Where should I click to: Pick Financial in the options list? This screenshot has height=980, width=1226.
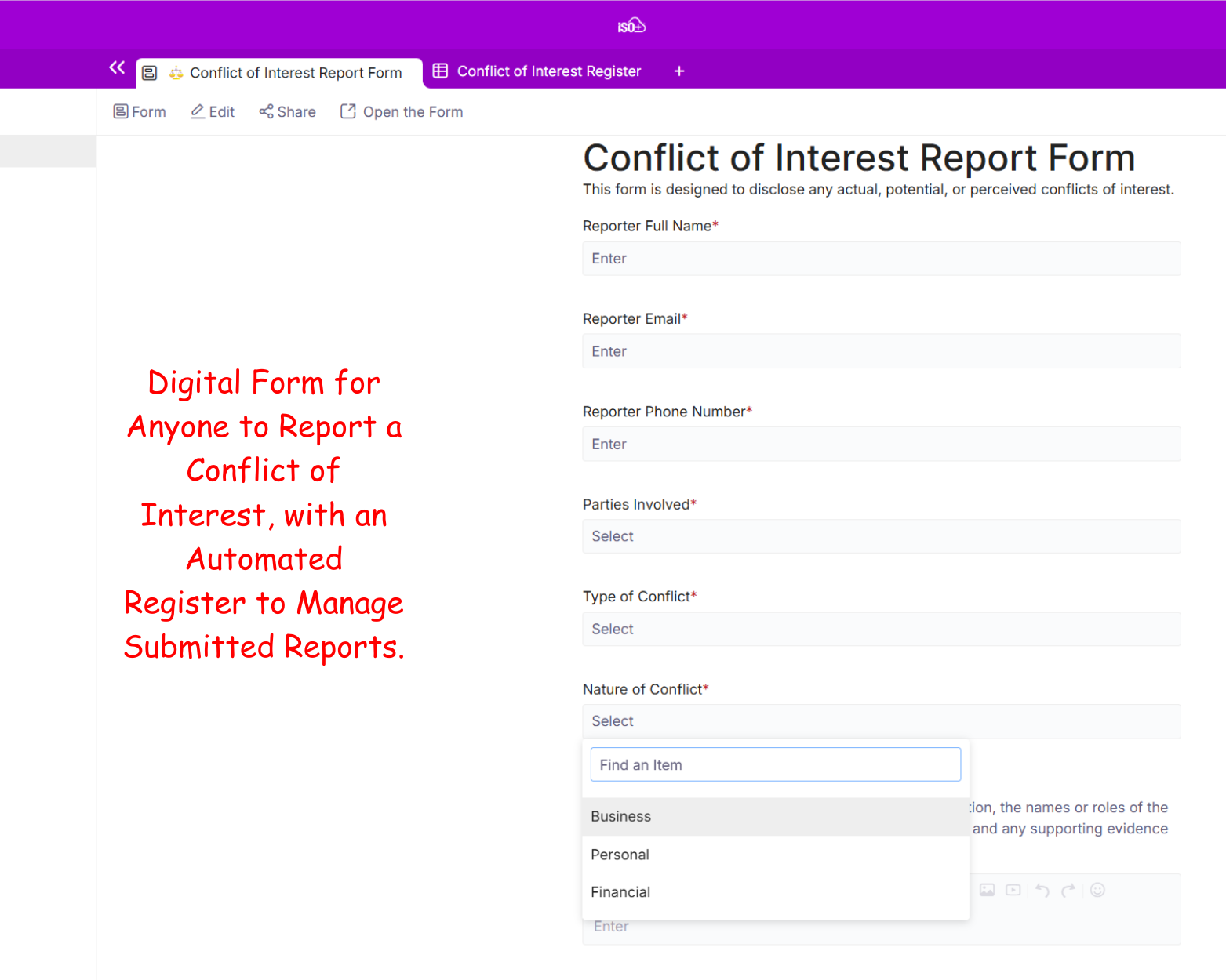pyautogui.click(x=620, y=892)
